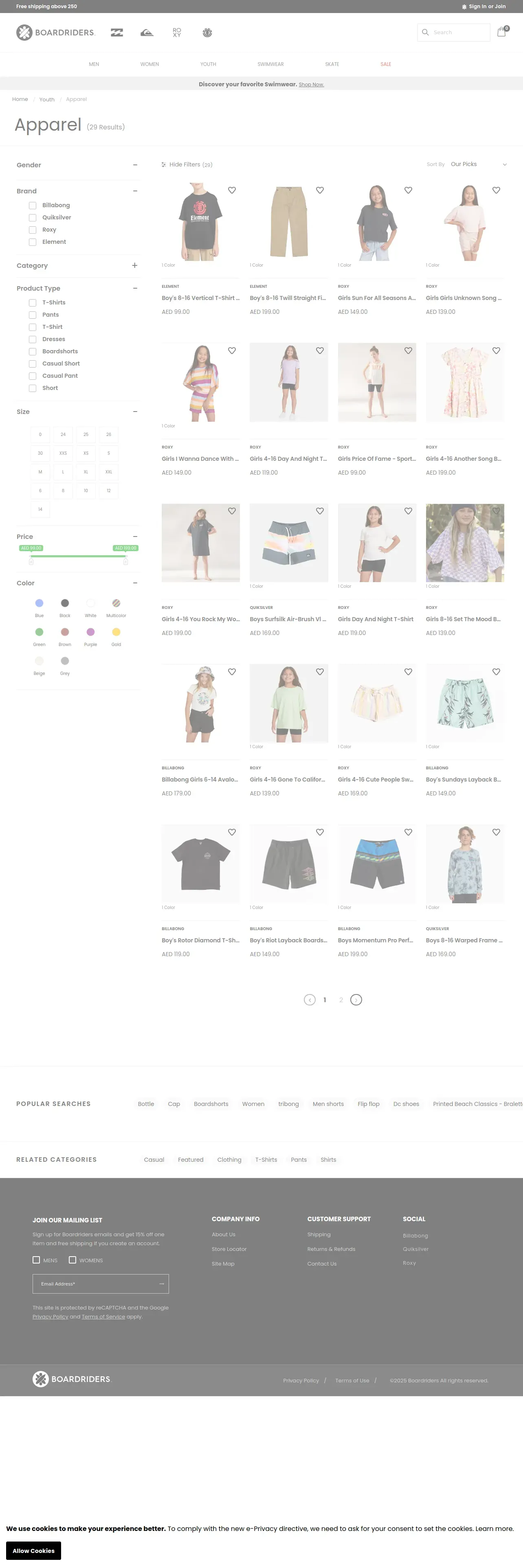Check the Element brand filter

click(x=33, y=242)
